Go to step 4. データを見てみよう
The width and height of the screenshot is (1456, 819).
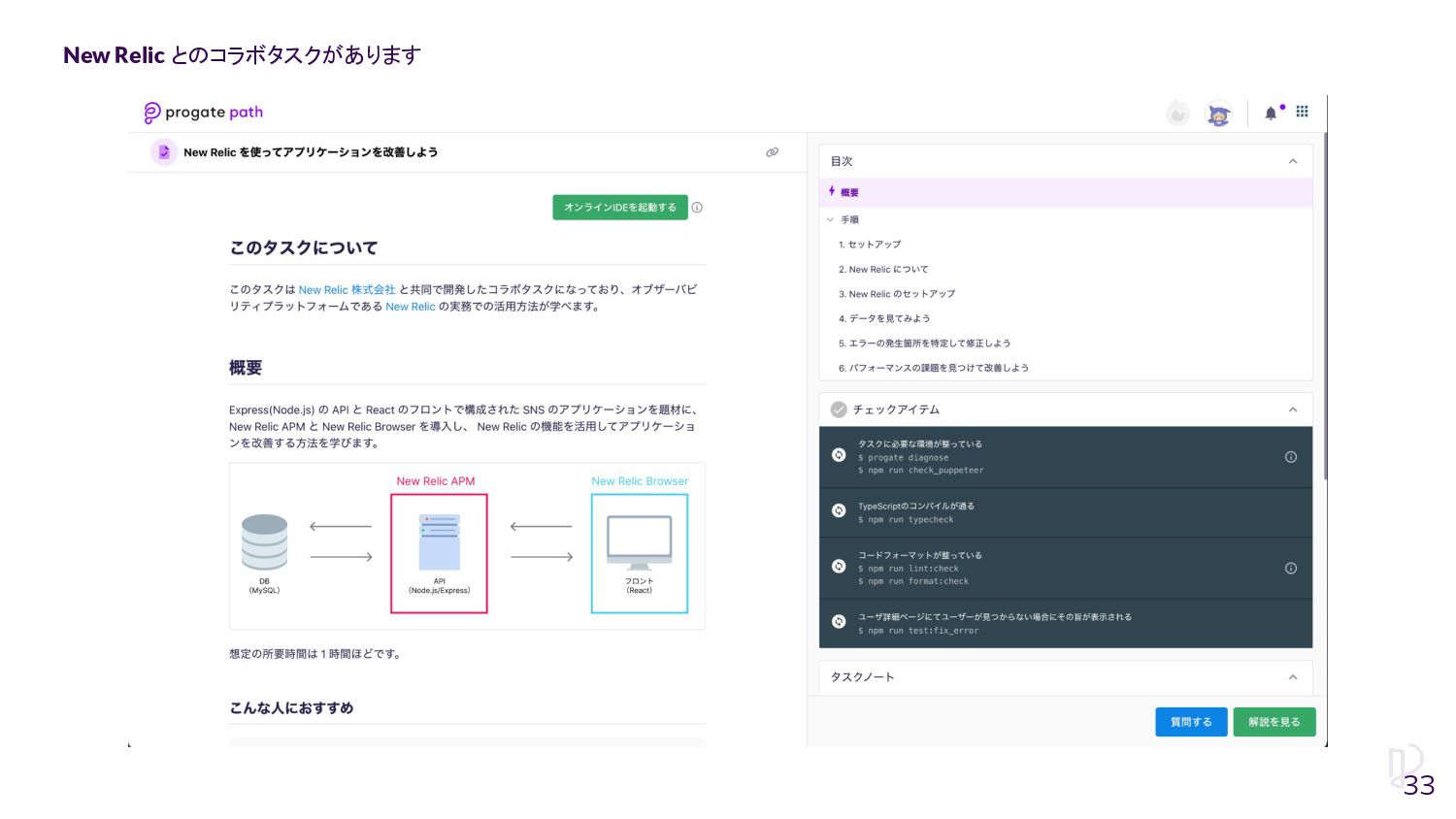[x=884, y=318]
